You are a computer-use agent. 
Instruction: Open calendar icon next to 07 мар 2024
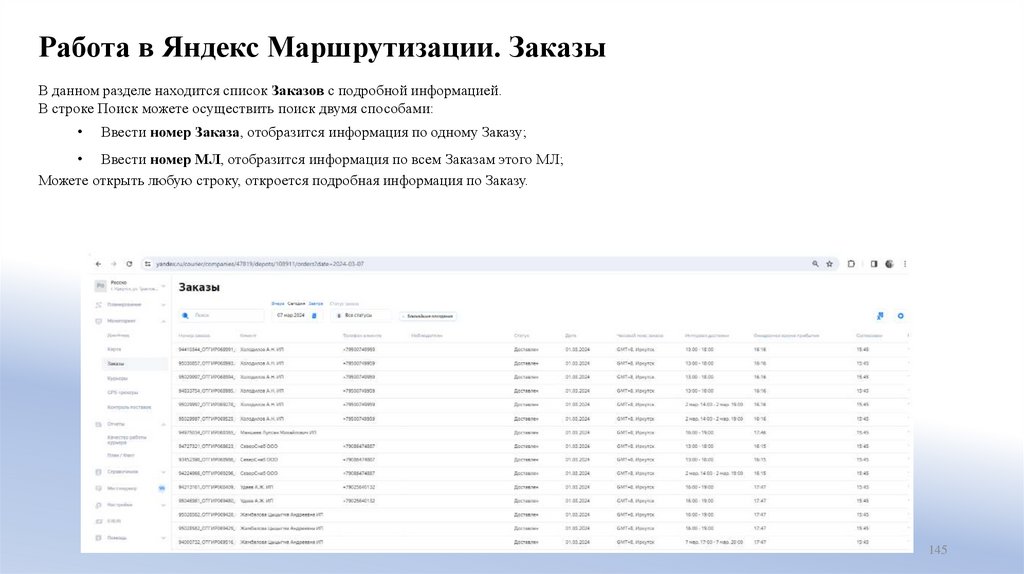[x=314, y=315]
